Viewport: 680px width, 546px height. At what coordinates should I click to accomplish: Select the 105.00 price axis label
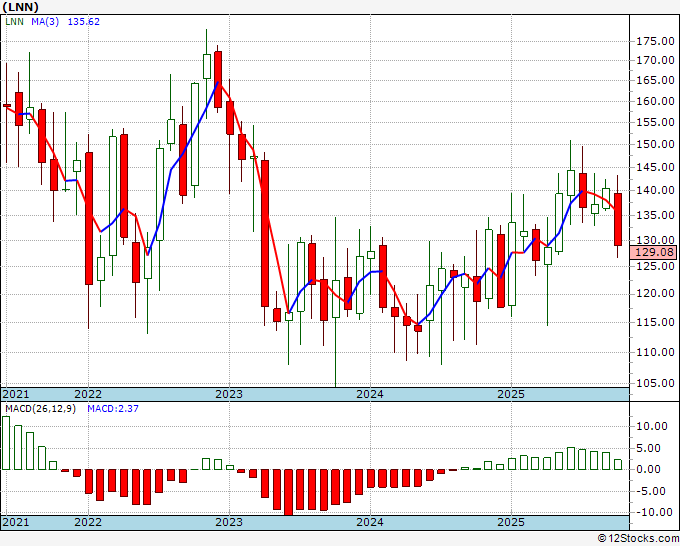pos(655,383)
